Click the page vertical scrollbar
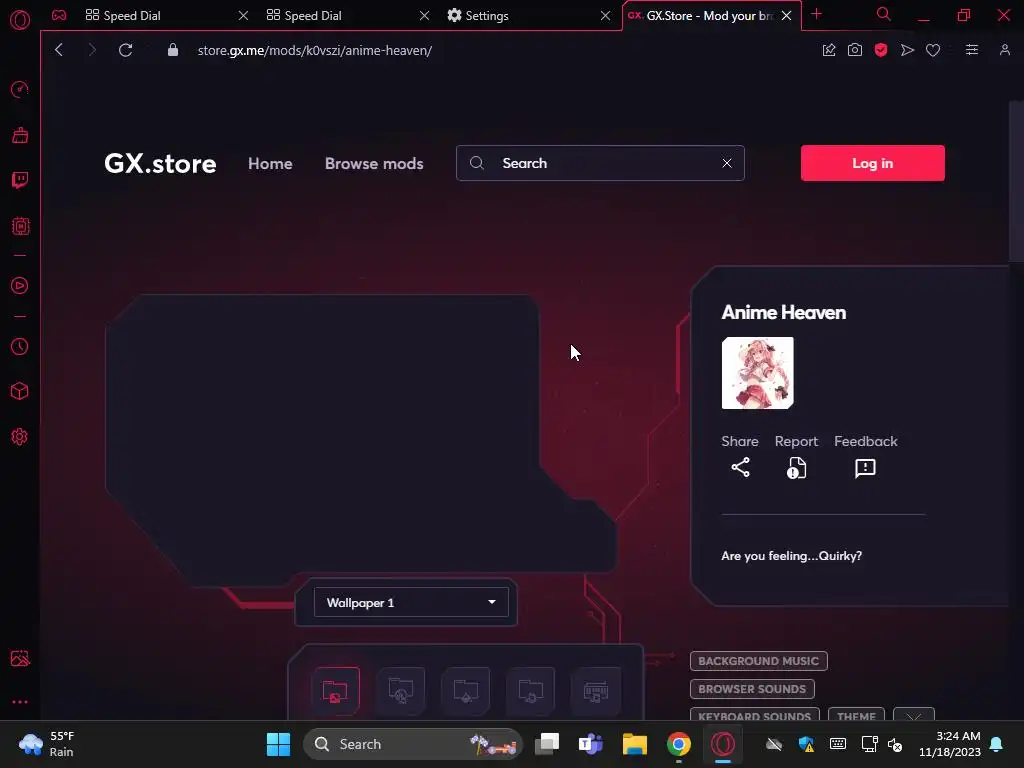Screen dimensions: 1024x768 [1016, 182]
